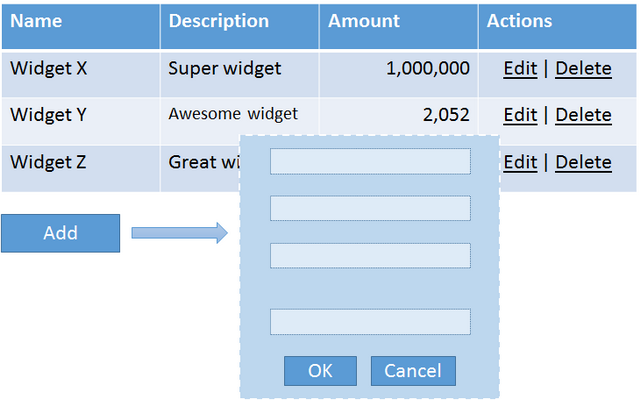Image resolution: width=640 pixels, height=400 pixels.
Task: Focus the third input field in dialog
Action: pos(370,256)
